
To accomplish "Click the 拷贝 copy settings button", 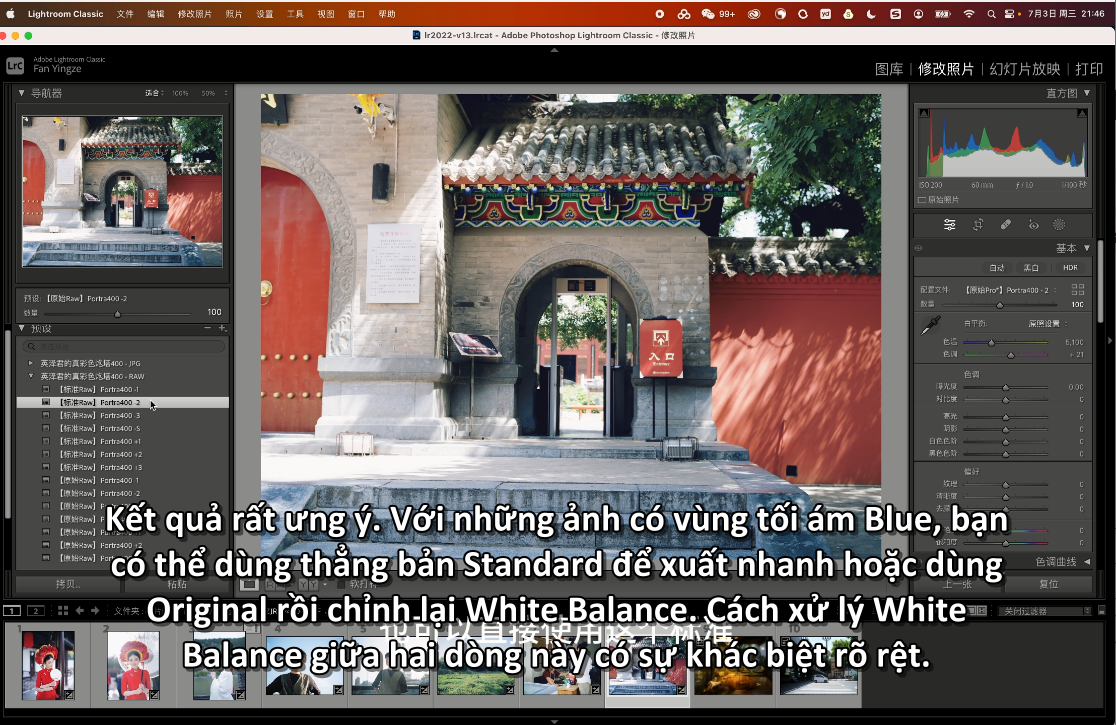I will point(68,584).
